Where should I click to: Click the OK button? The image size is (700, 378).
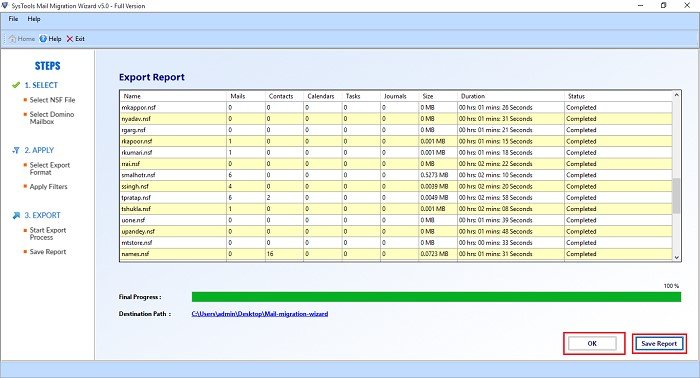pyautogui.click(x=592, y=343)
